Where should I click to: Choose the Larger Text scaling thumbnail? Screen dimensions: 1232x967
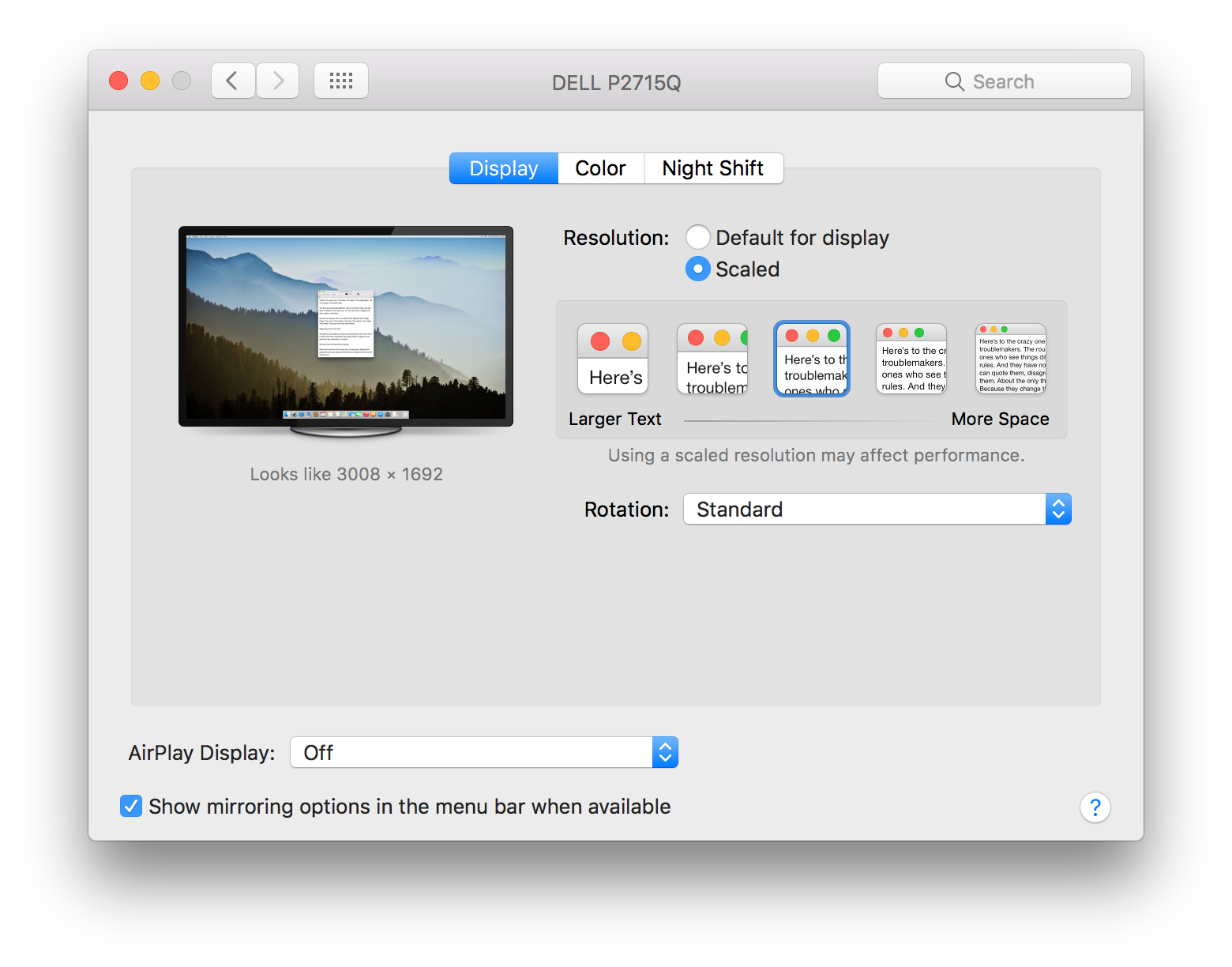(613, 359)
